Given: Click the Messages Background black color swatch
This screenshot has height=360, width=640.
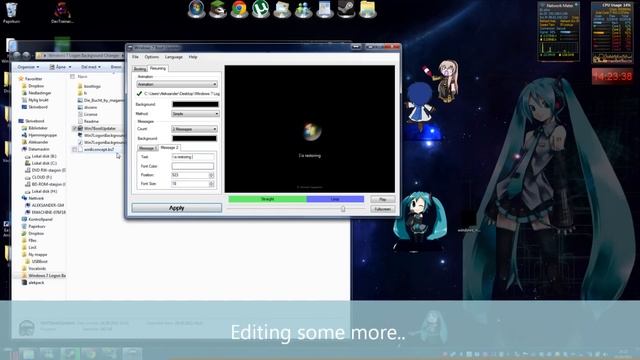Looking at the screenshot, I should click(194, 138).
